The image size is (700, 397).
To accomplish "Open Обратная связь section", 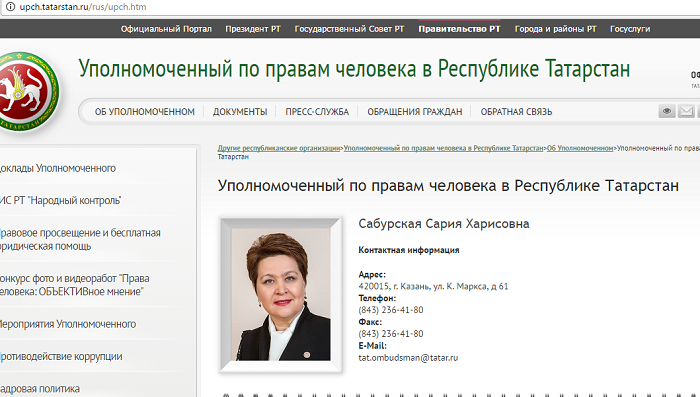I will coord(516,112).
